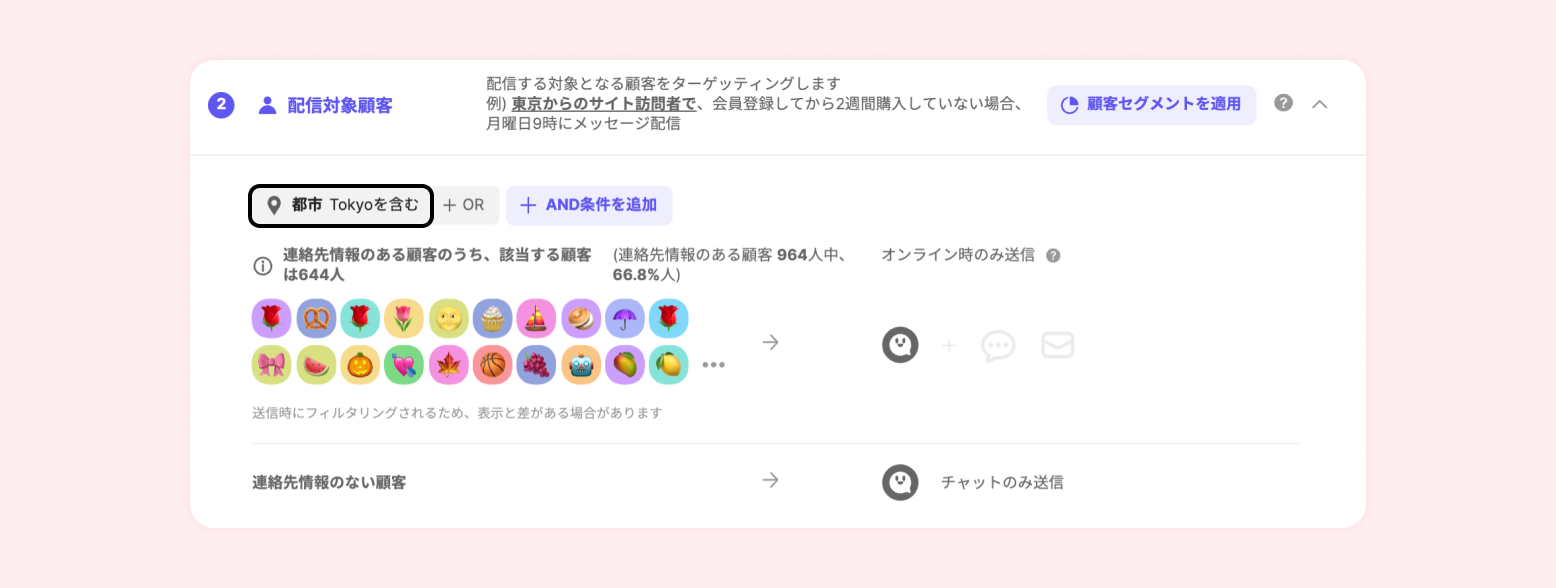The image size is (1556, 588).
Task: Click AND条件を追加 button
Action: (589, 205)
